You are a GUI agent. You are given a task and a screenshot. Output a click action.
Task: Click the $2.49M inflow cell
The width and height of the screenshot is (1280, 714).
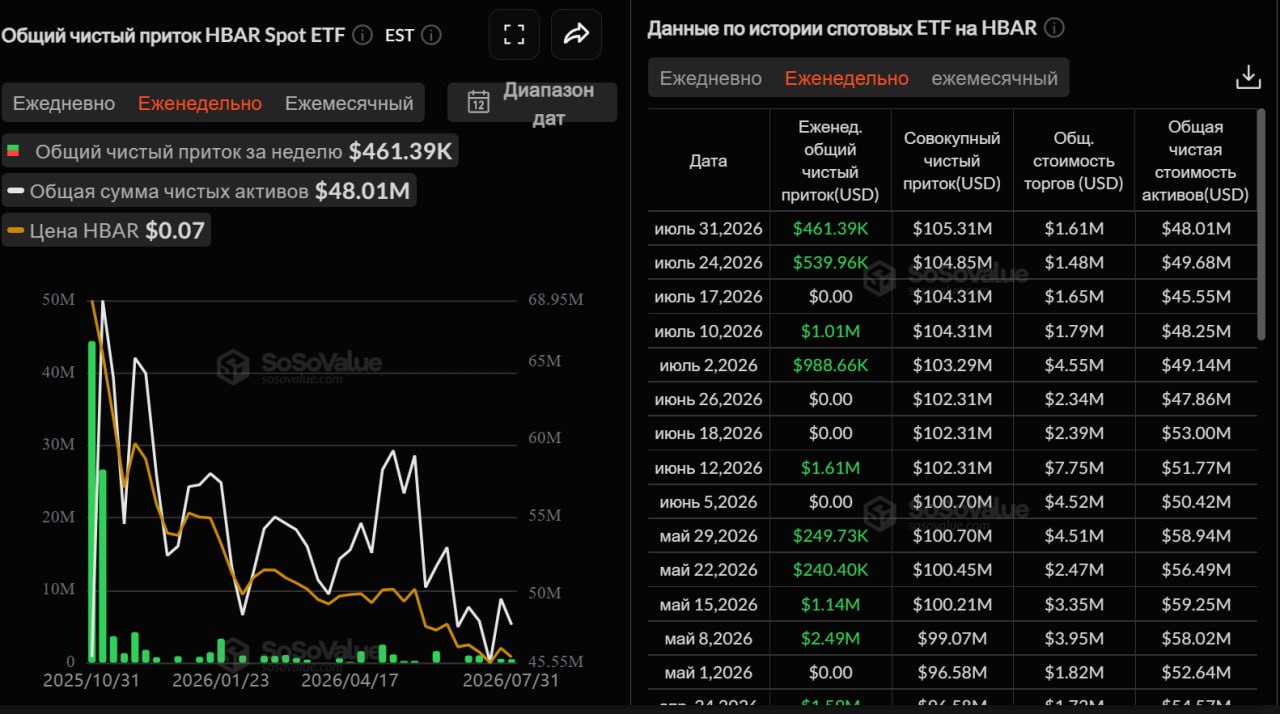(830, 638)
